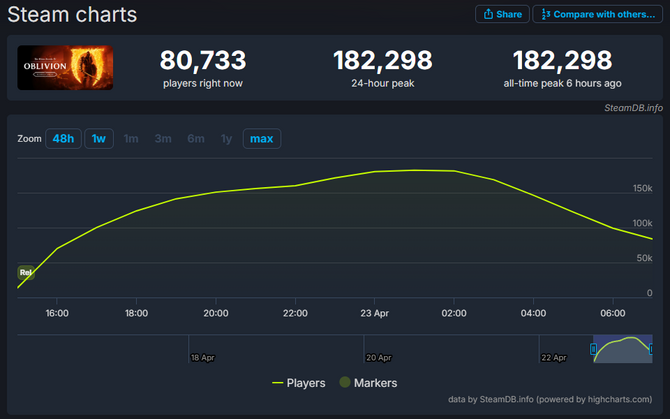Open the Oblivion game thumbnail
This screenshot has height=419, width=670.
[65, 67]
